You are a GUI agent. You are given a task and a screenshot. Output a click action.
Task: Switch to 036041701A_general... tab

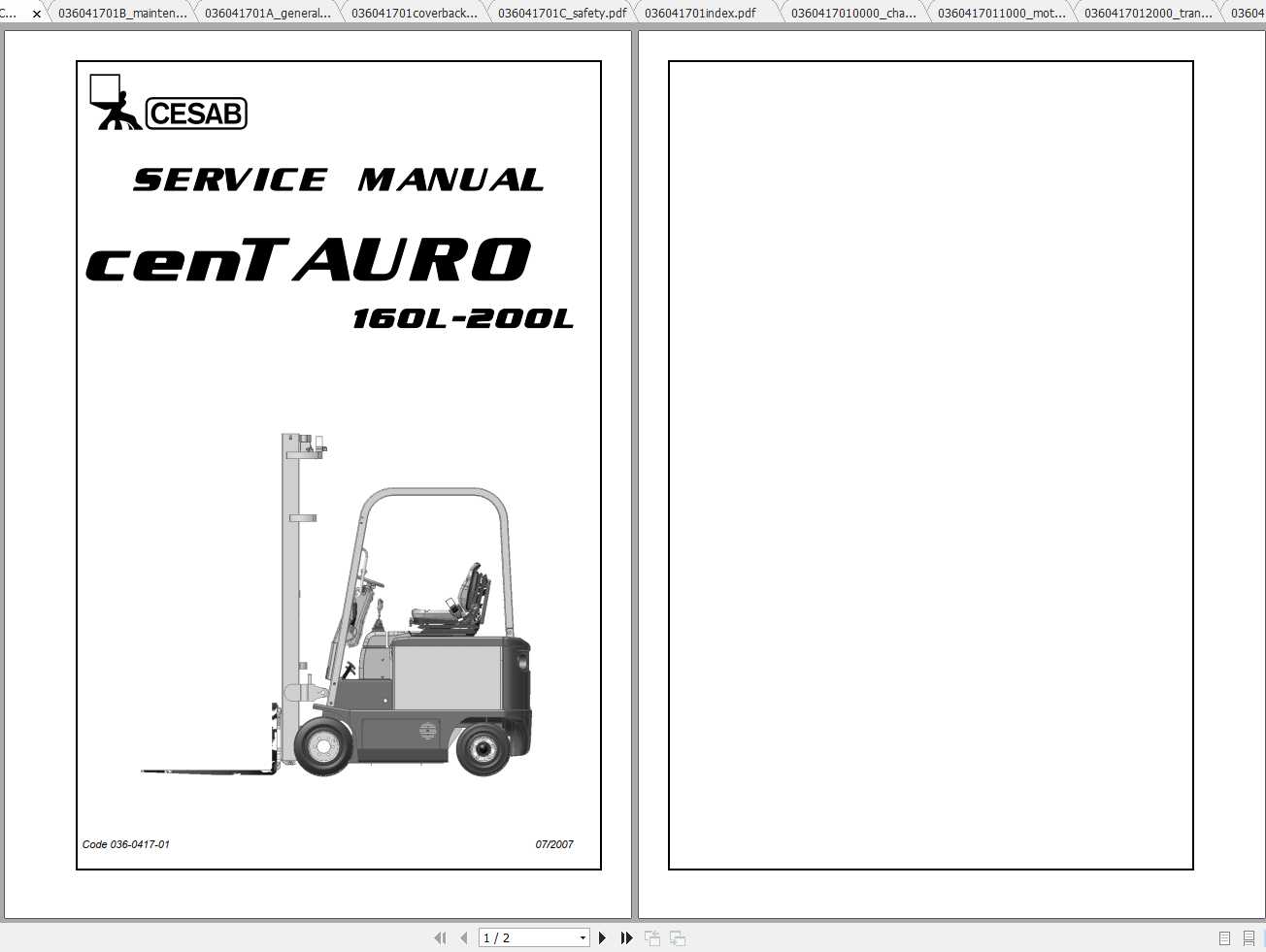[268, 13]
